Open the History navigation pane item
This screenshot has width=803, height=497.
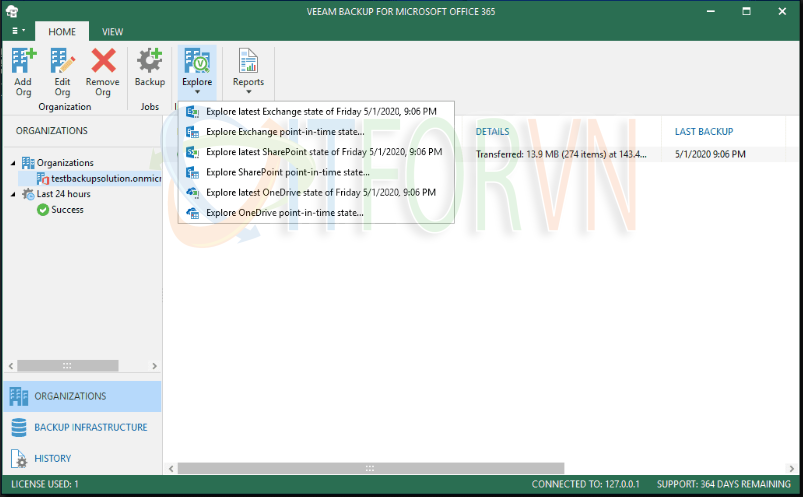(53, 459)
